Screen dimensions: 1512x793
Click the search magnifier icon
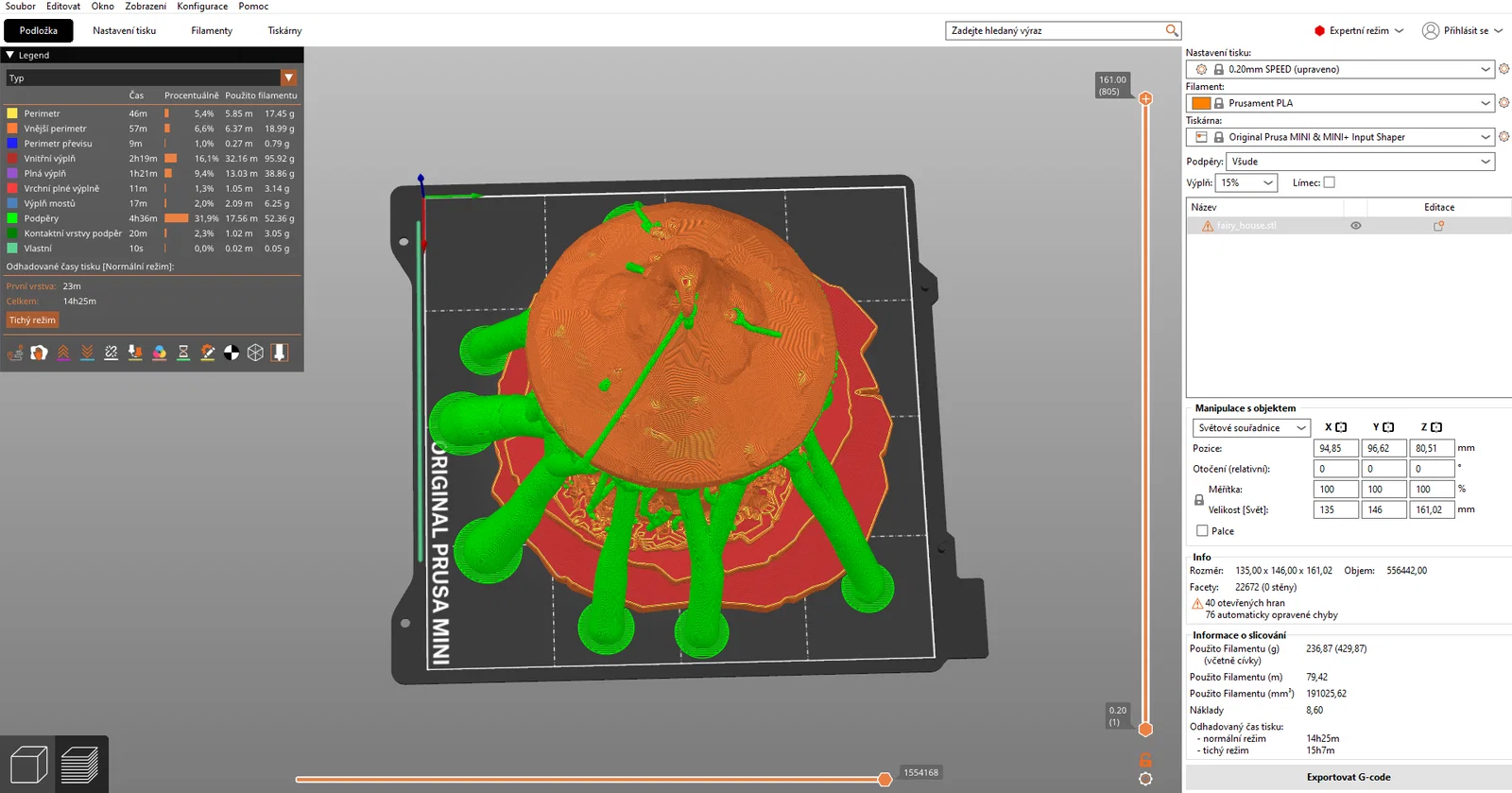click(1172, 31)
